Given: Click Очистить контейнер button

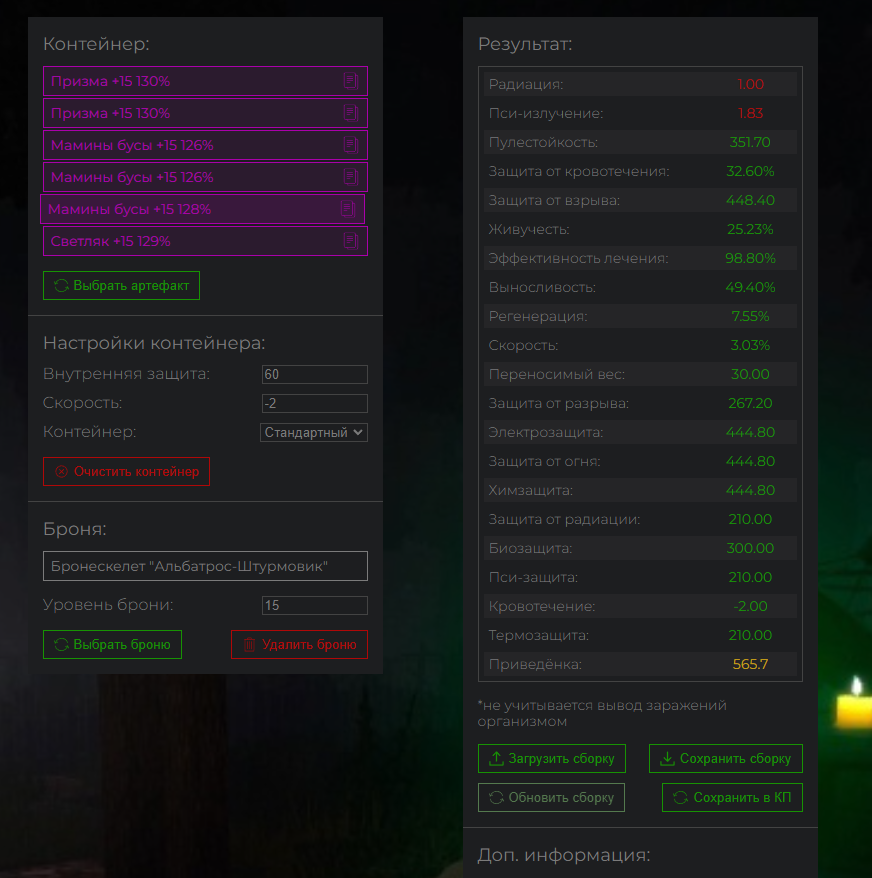Looking at the screenshot, I should 126,471.
